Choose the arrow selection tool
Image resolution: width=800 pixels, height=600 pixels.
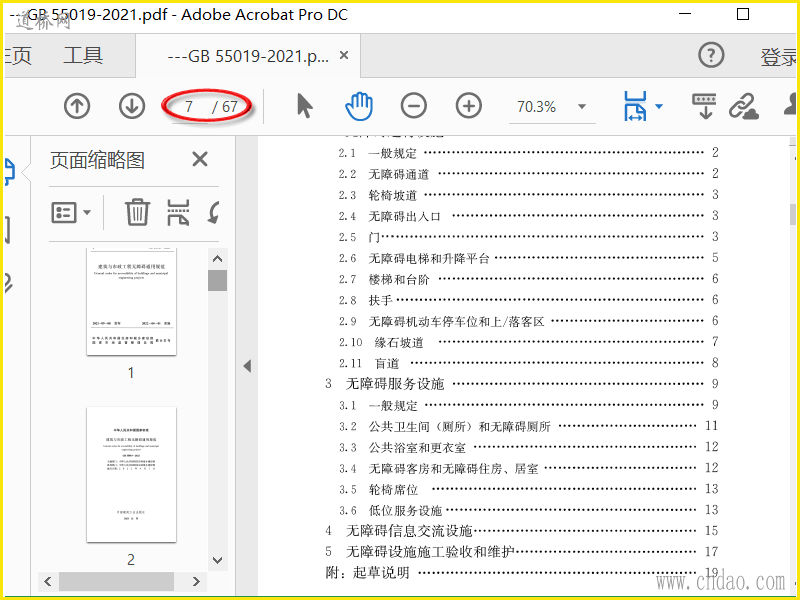305,106
